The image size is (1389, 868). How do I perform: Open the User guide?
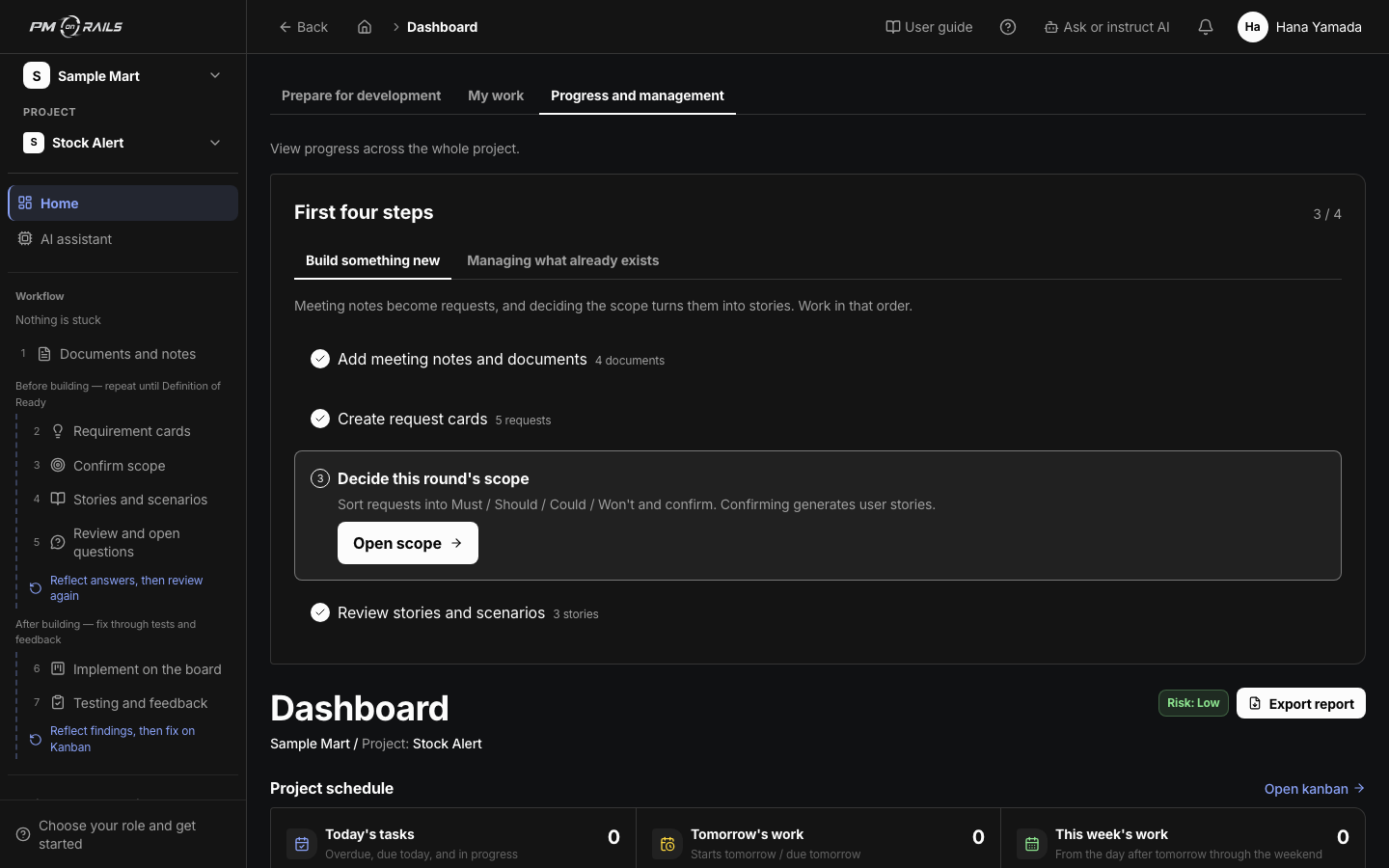click(929, 27)
